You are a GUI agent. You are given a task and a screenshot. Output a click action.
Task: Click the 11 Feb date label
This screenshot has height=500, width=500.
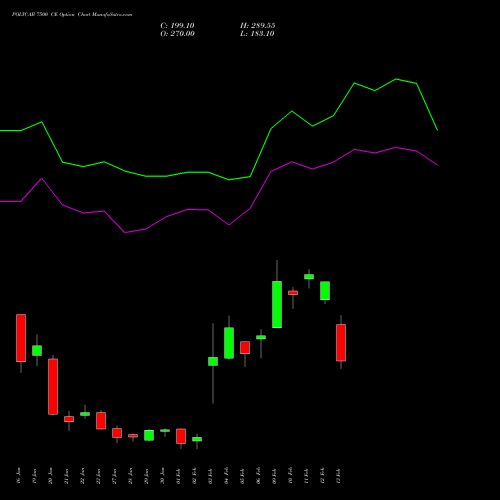pos(306,476)
